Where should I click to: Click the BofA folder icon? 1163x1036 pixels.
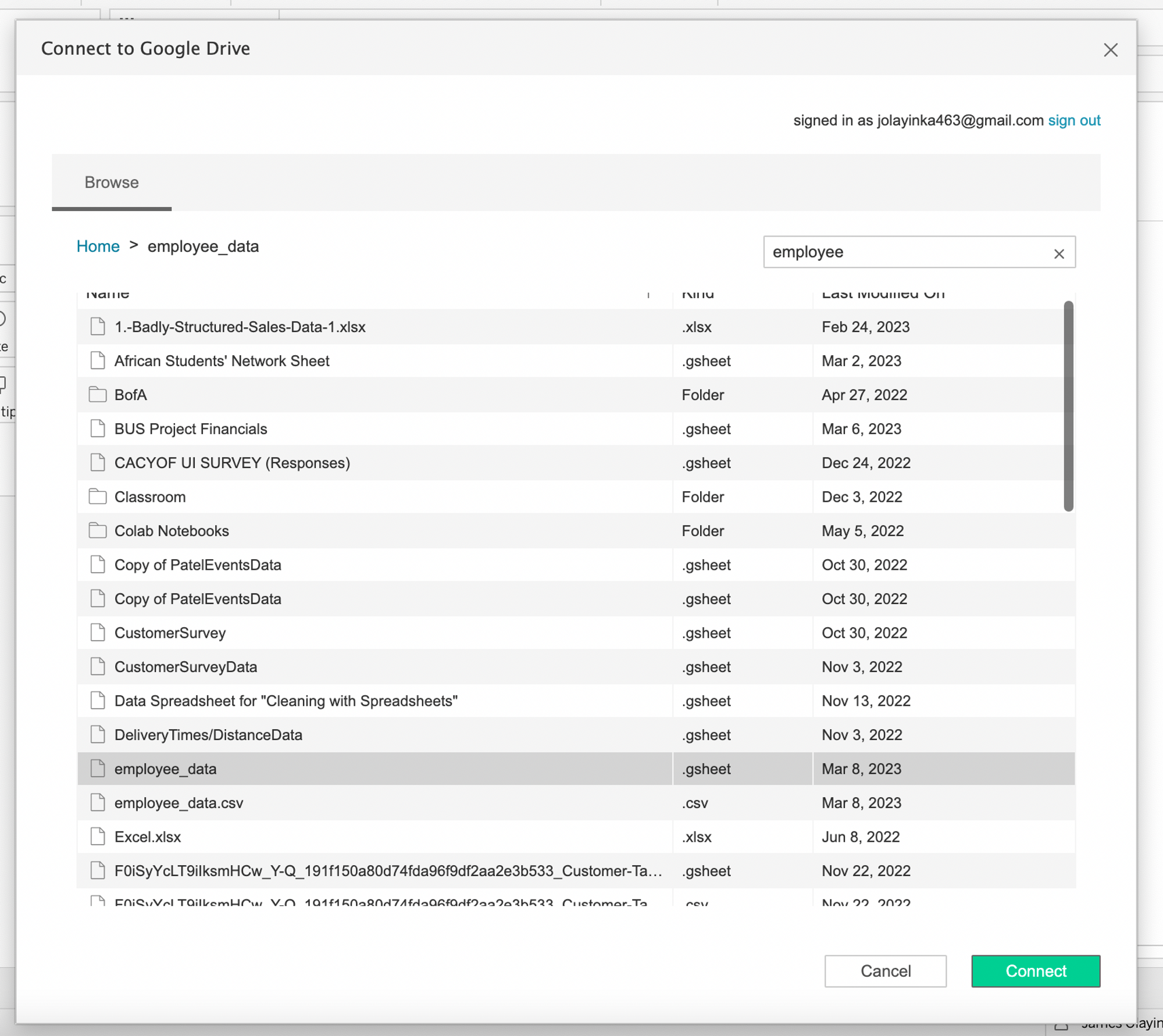98,395
